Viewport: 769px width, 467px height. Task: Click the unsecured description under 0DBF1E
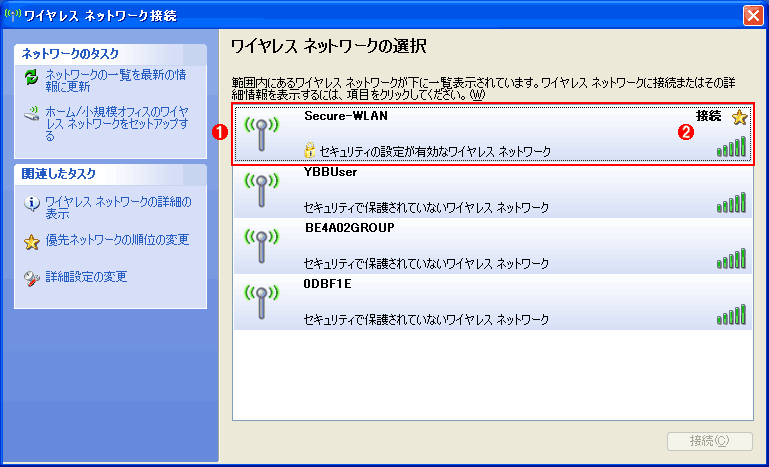point(426,320)
